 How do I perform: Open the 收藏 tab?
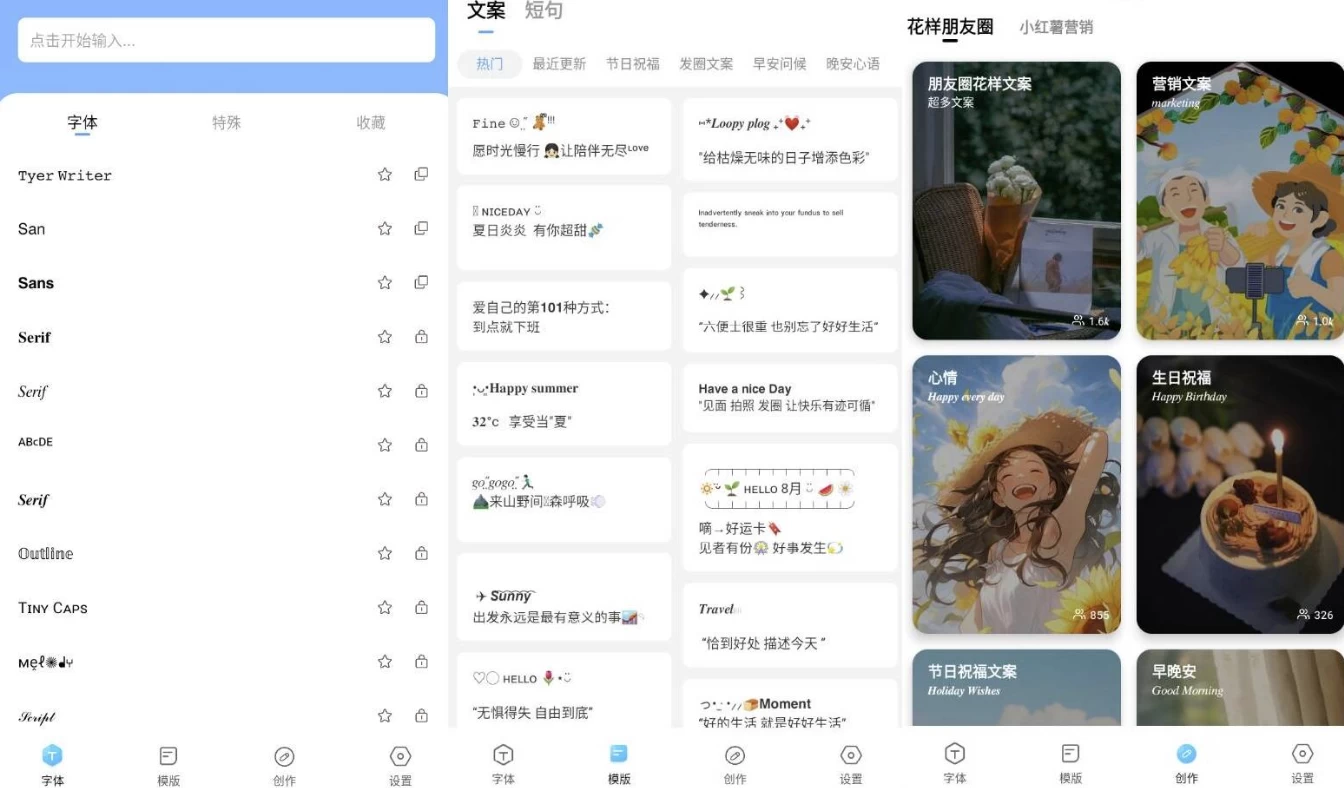tap(371, 123)
